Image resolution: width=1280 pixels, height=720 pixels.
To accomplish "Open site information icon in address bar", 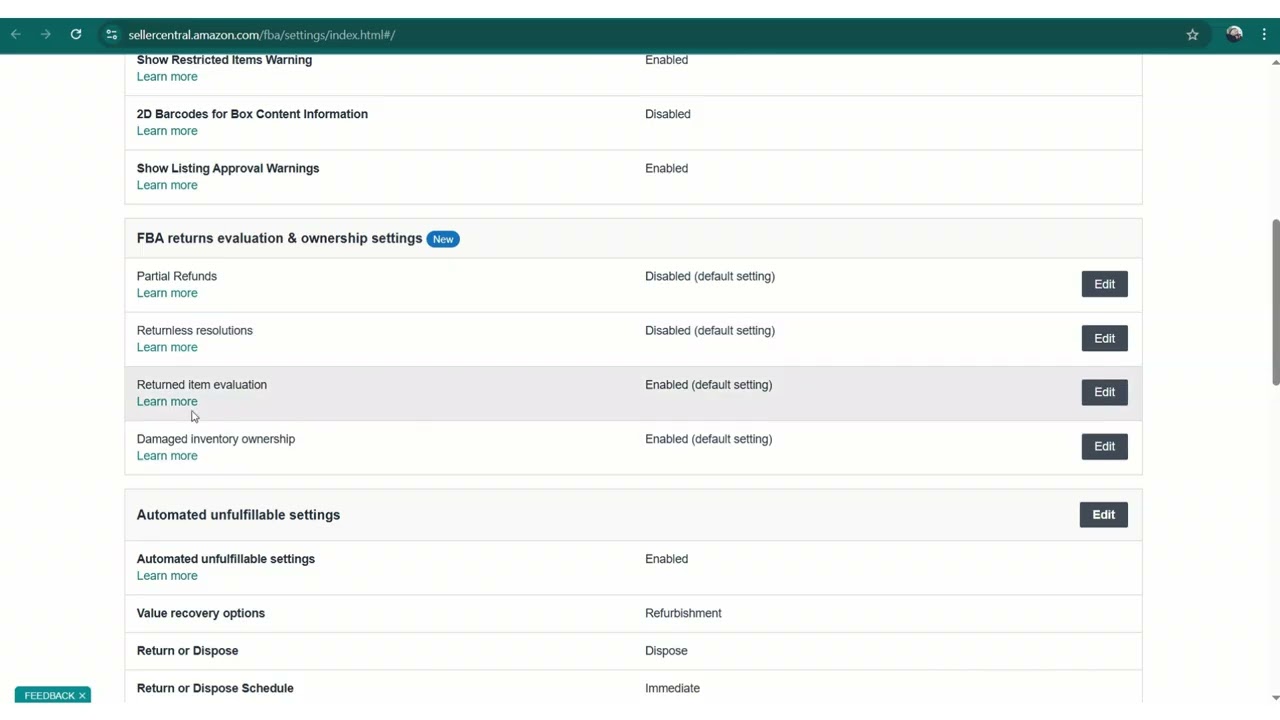I will (x=112, y=35).
